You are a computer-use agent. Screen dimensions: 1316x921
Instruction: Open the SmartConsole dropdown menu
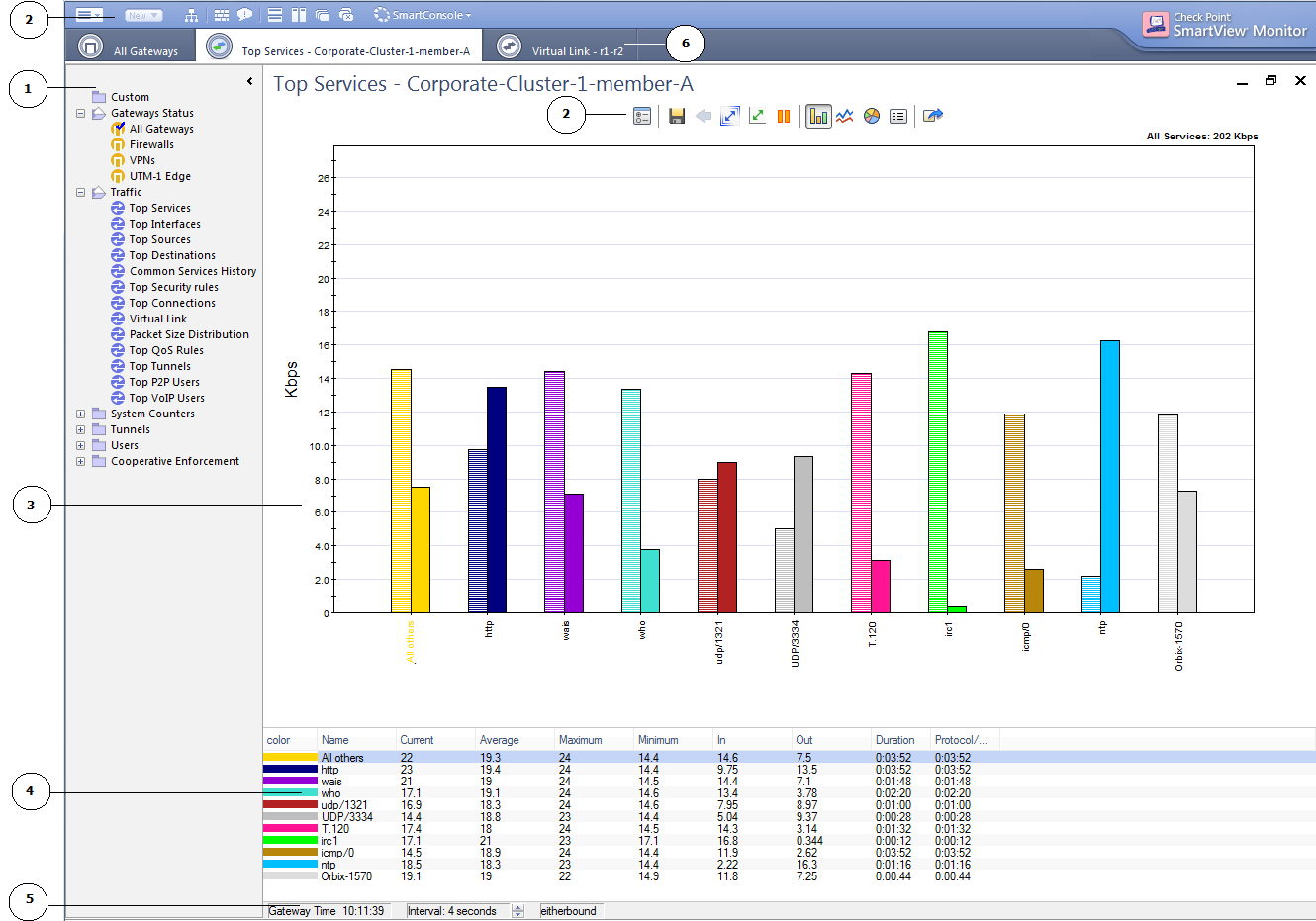click(x=423, y=15)
